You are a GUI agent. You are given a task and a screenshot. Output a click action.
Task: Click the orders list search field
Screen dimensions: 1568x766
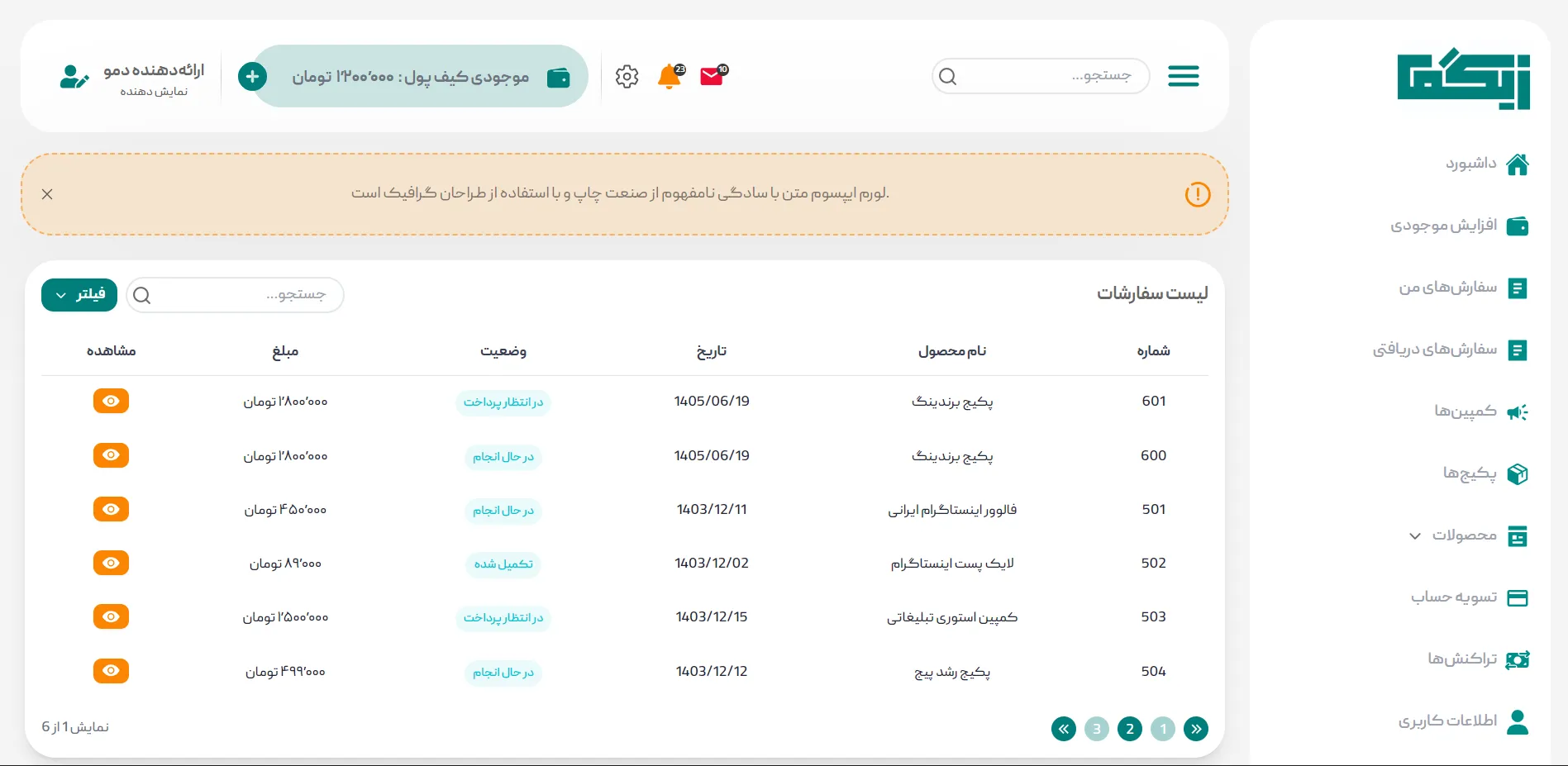[235, 295]
